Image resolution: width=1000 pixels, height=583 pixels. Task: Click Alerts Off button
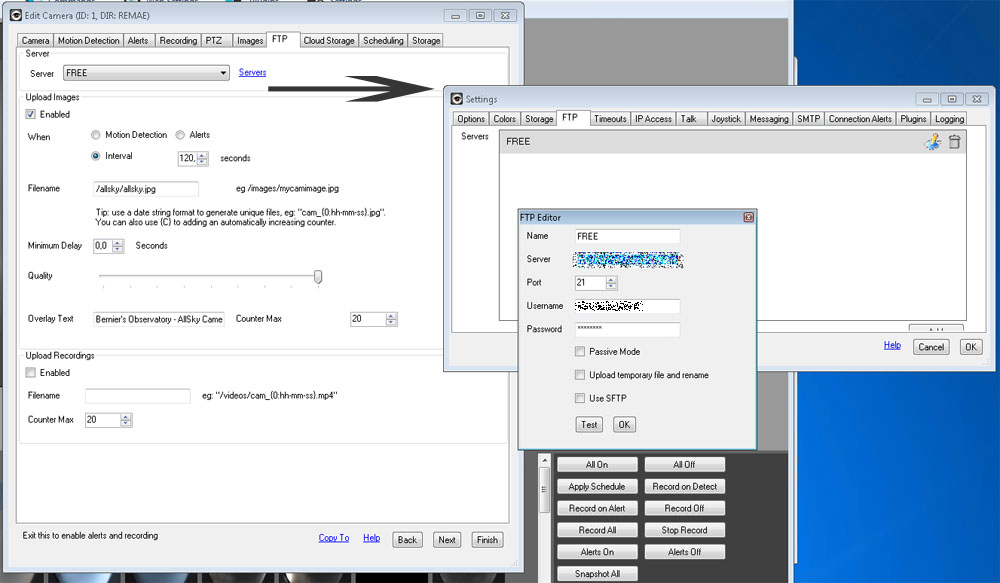(x=684, y=552)
